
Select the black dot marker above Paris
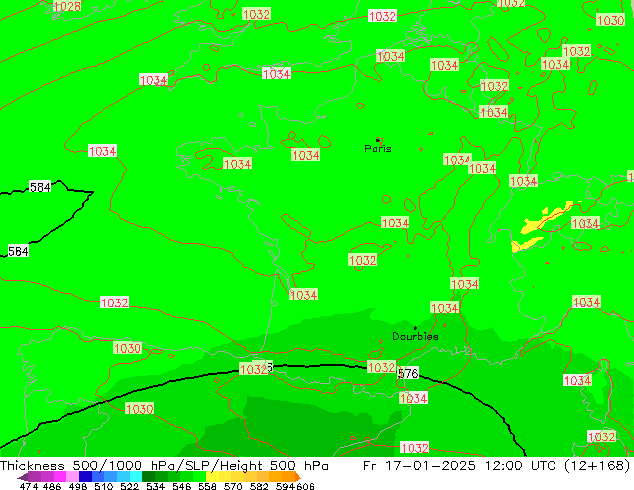(x=378, y=140)
